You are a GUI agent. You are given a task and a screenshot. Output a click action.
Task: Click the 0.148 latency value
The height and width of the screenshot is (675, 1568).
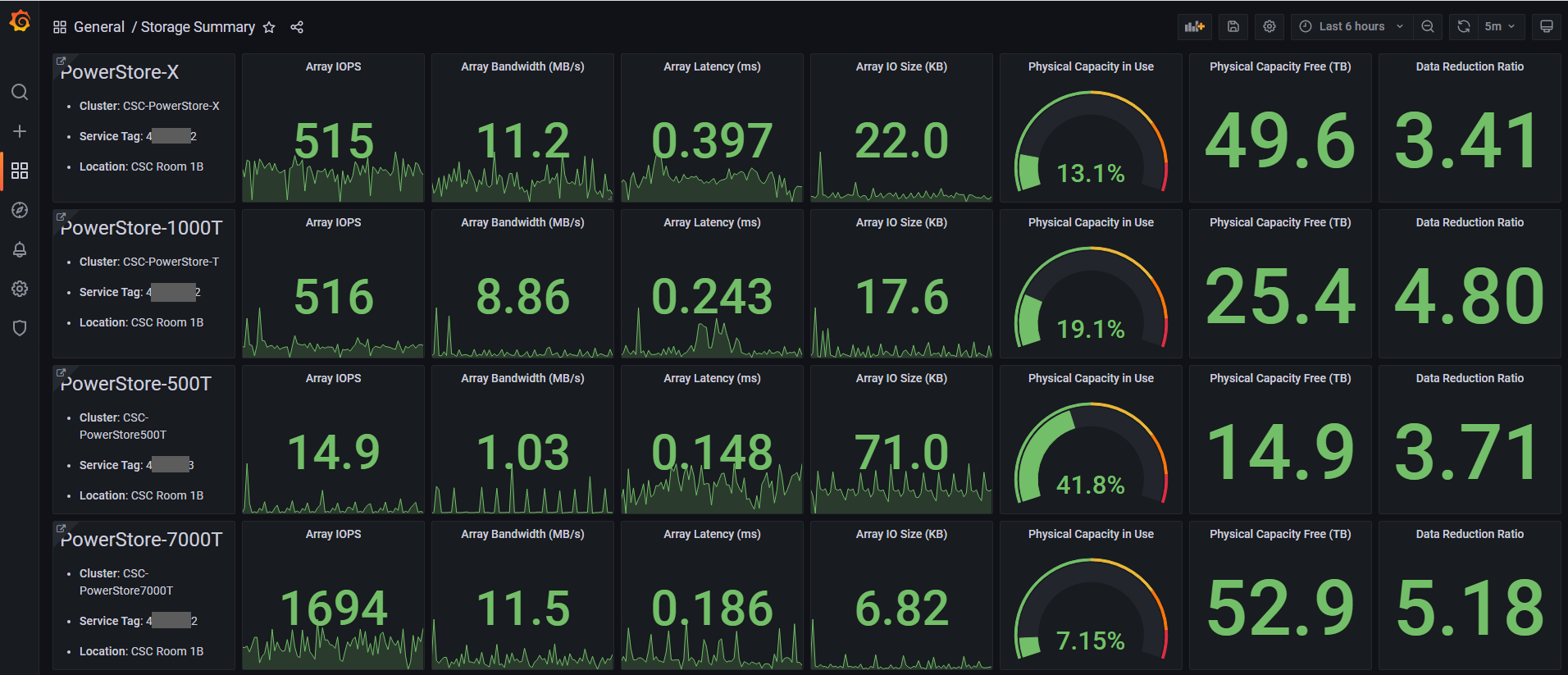(712, 453)
